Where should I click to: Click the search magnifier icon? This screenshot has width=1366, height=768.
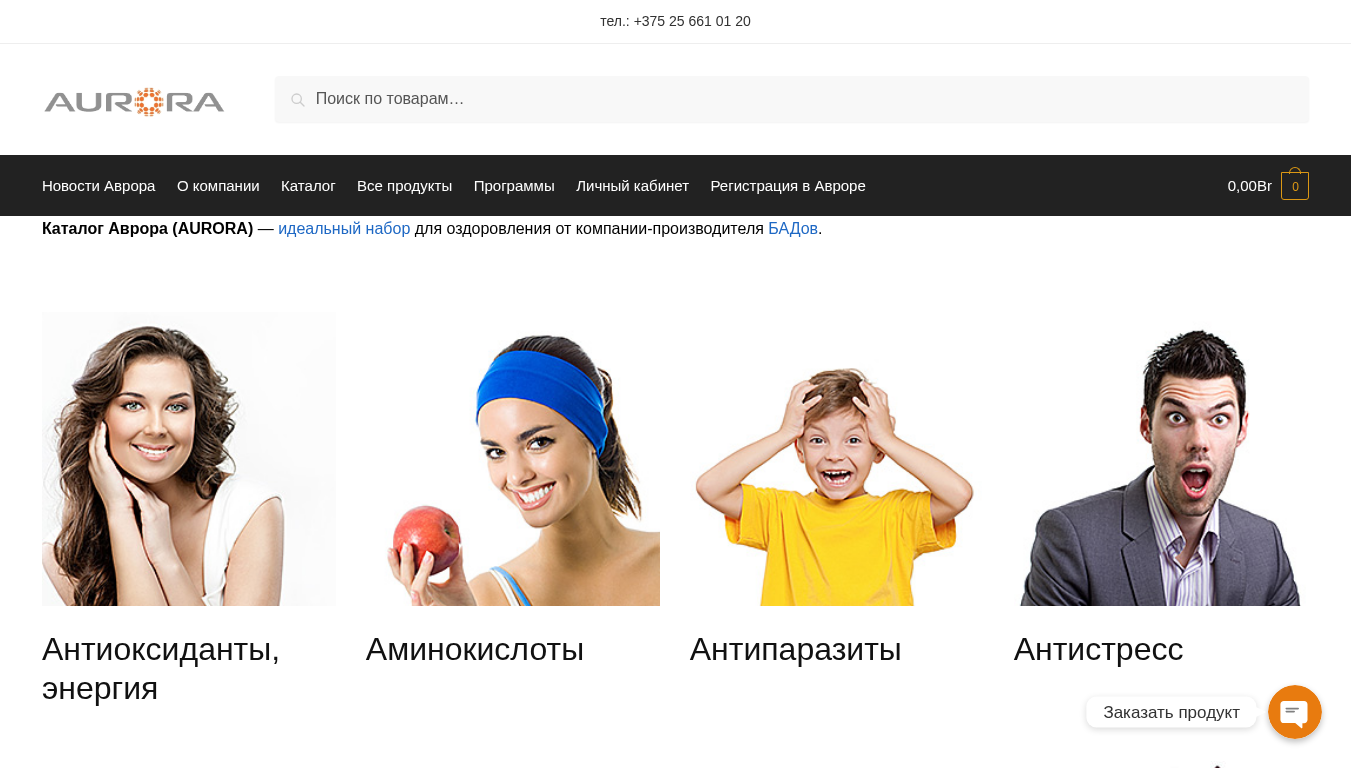pos(297,100)
